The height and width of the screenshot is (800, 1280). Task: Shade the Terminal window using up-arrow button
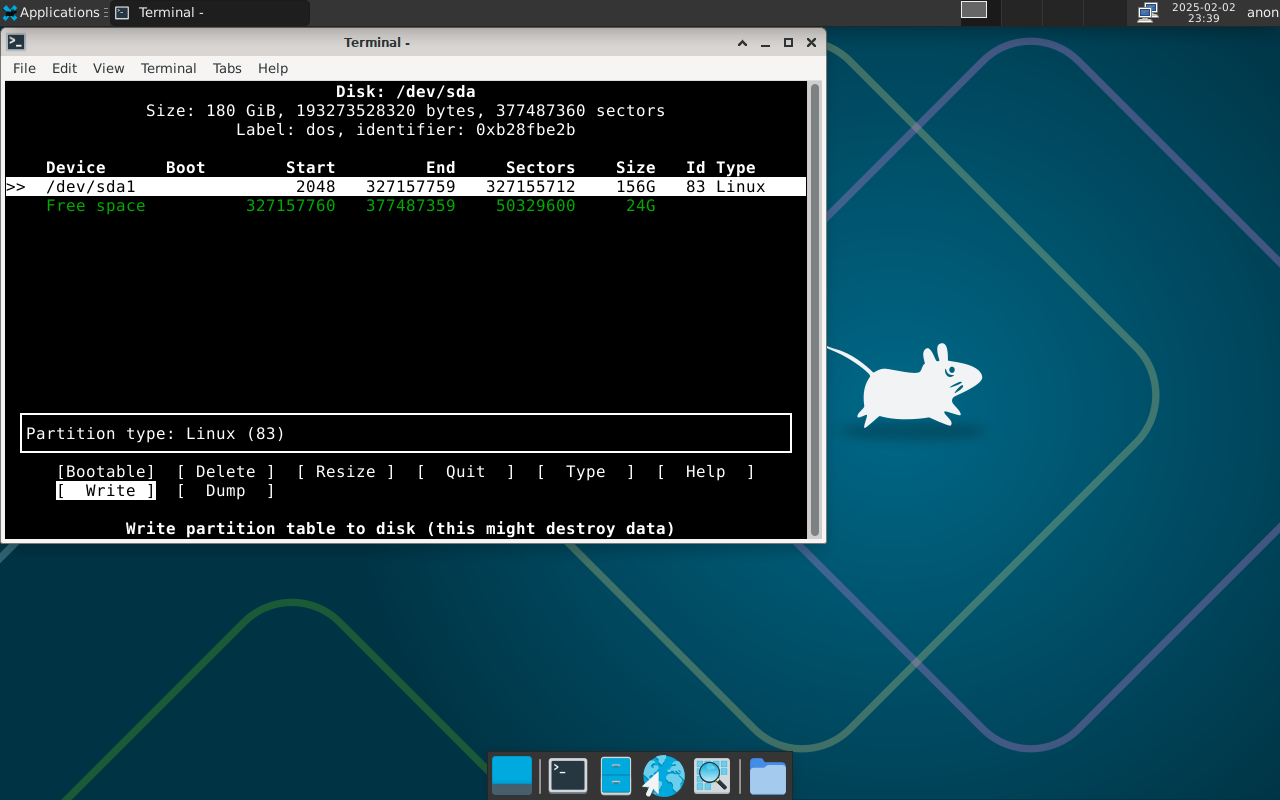point(742,43)
